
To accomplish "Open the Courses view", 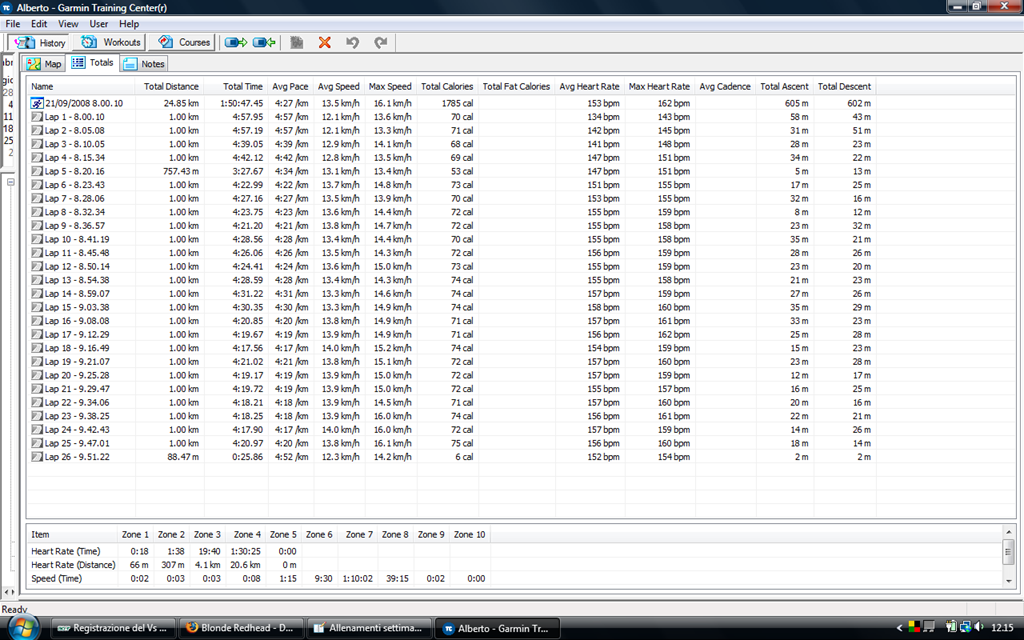I will pos(184,42).
